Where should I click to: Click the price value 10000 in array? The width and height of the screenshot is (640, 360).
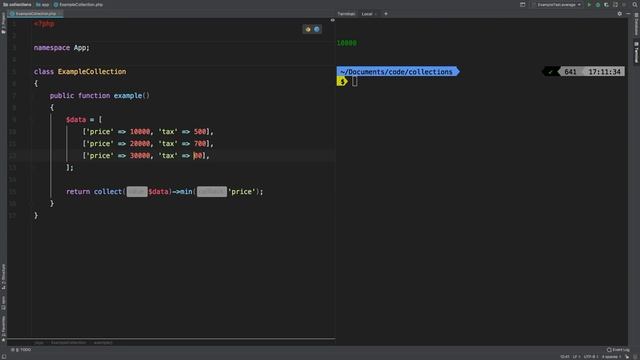pos(140,131)
